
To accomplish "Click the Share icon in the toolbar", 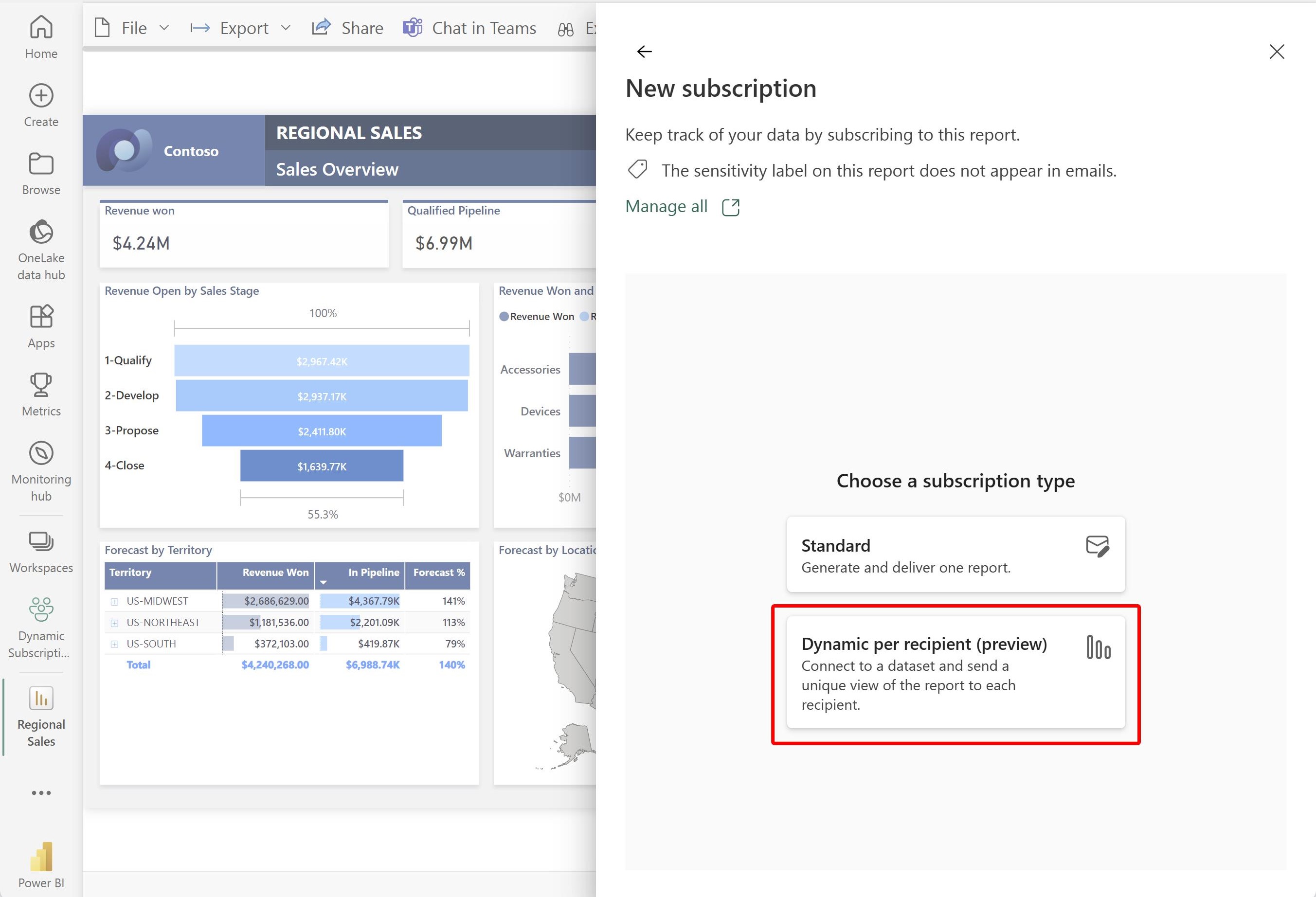I will pyautogui.click(x=321, y=26).
